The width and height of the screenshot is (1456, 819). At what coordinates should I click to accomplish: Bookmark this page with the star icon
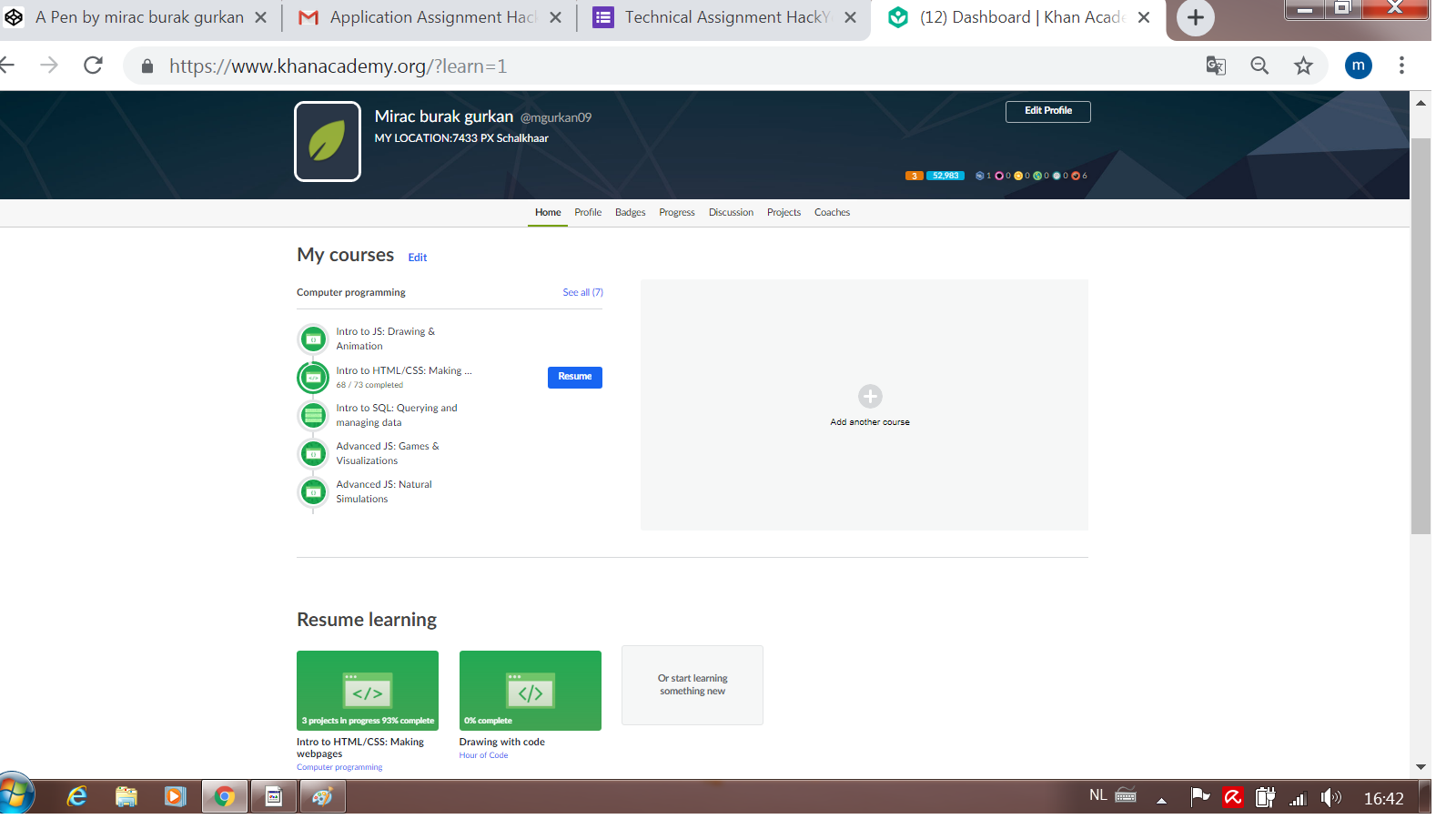[x=1304, y=66]
